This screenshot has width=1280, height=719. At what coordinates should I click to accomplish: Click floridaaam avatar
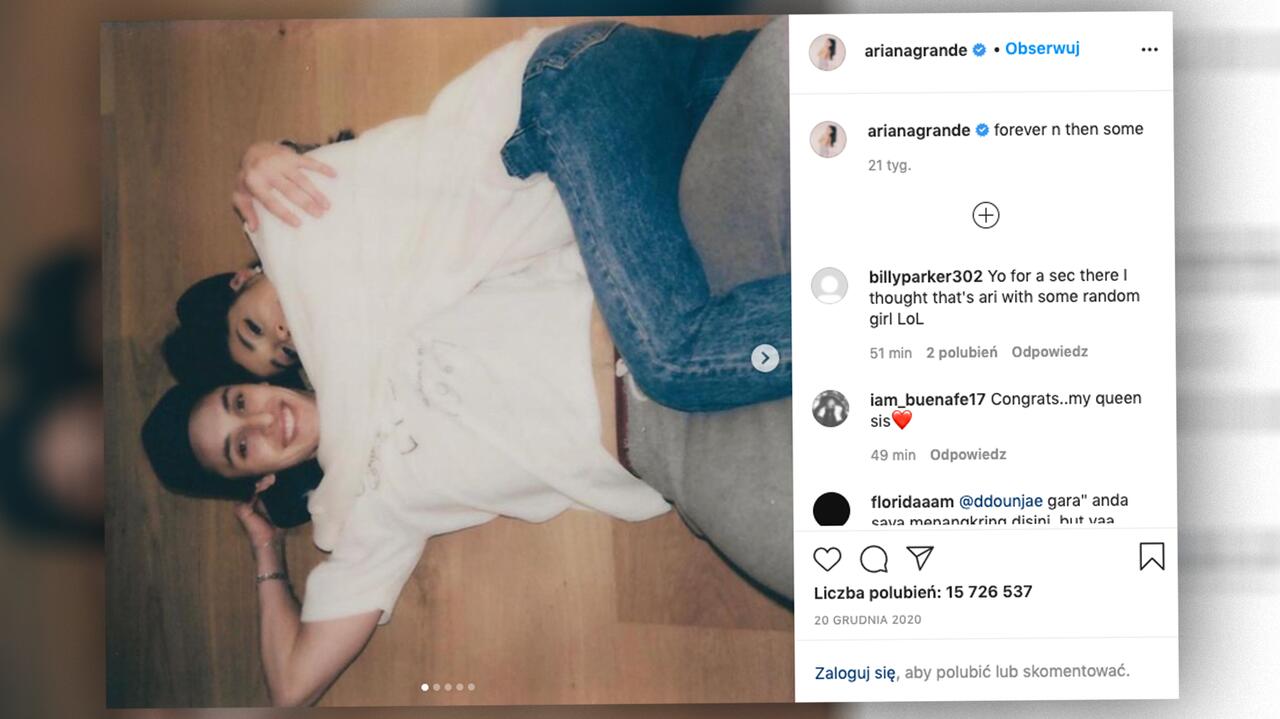point(831,510)
